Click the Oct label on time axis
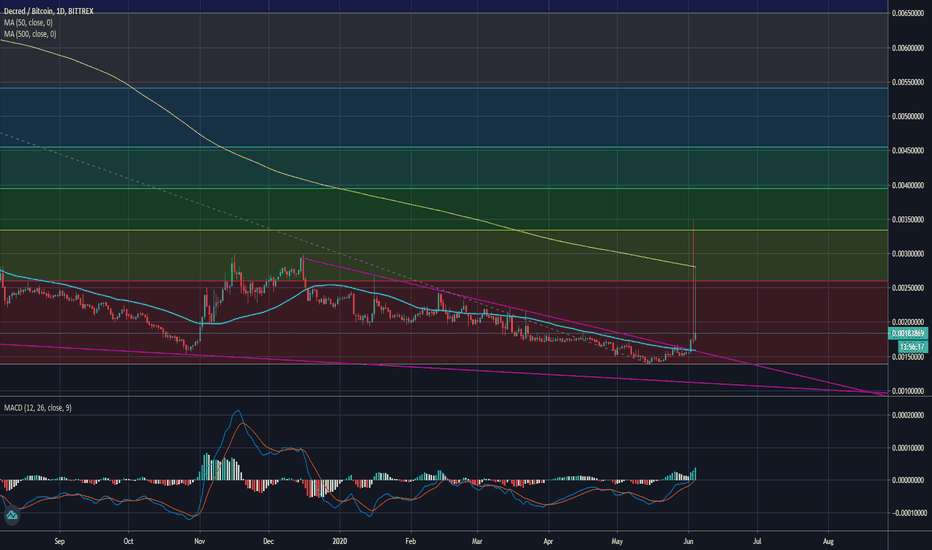The image size is (932, 550). [128, 542]
